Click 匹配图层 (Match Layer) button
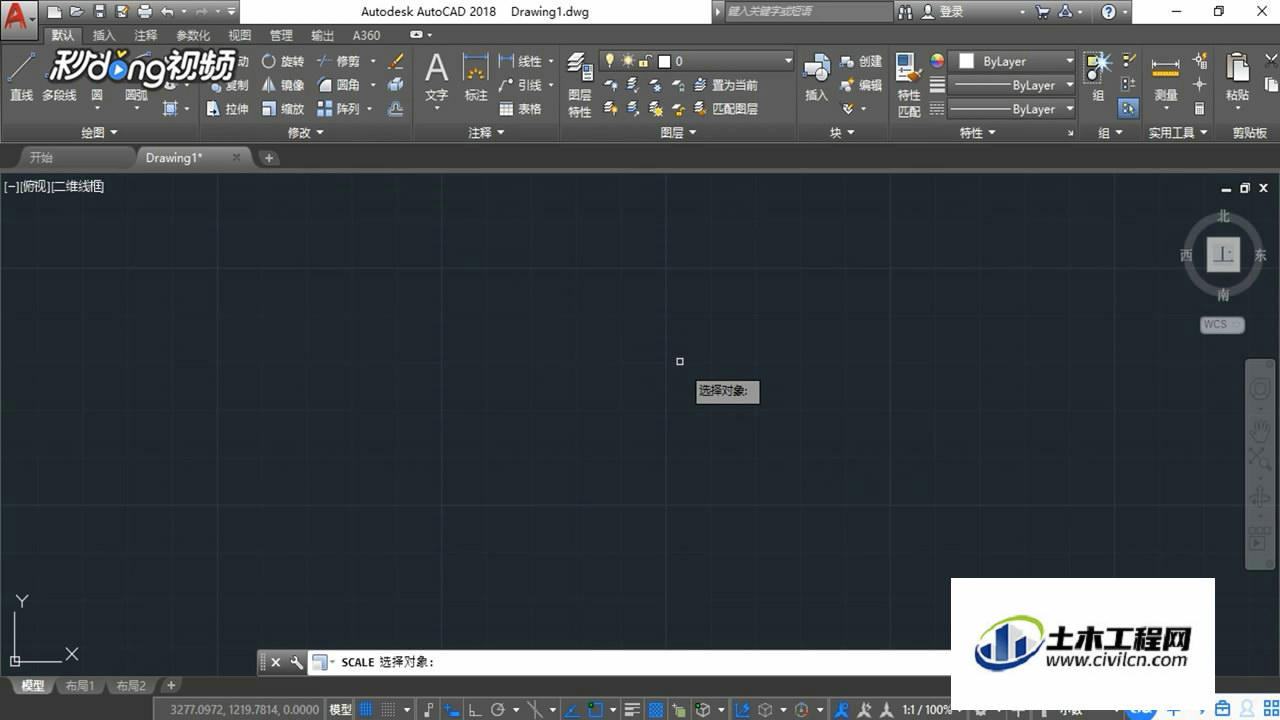1280x720 pixels. (727, 109)
